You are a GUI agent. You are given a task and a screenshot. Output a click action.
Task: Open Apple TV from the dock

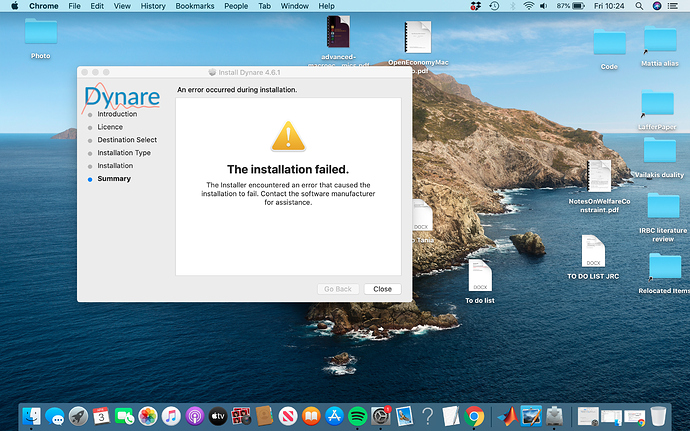point(218,416)
